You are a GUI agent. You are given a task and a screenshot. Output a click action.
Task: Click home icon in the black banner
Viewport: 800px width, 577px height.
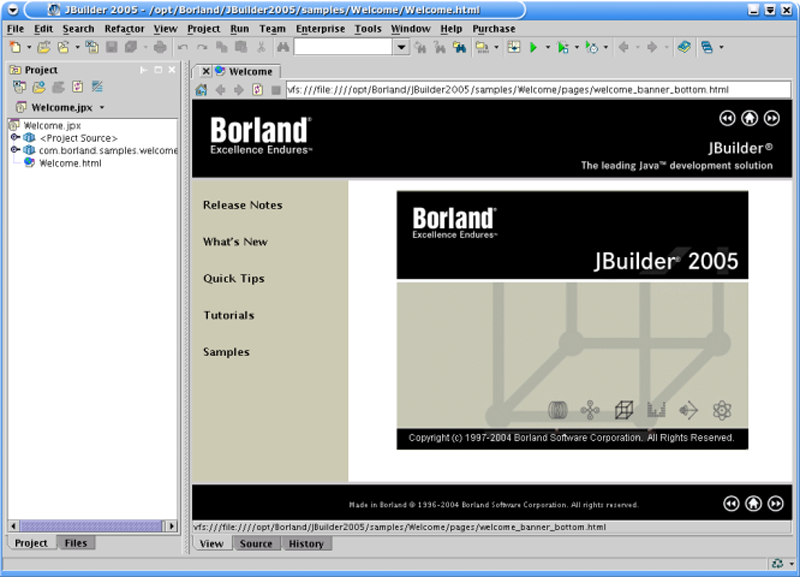[749, 118]
